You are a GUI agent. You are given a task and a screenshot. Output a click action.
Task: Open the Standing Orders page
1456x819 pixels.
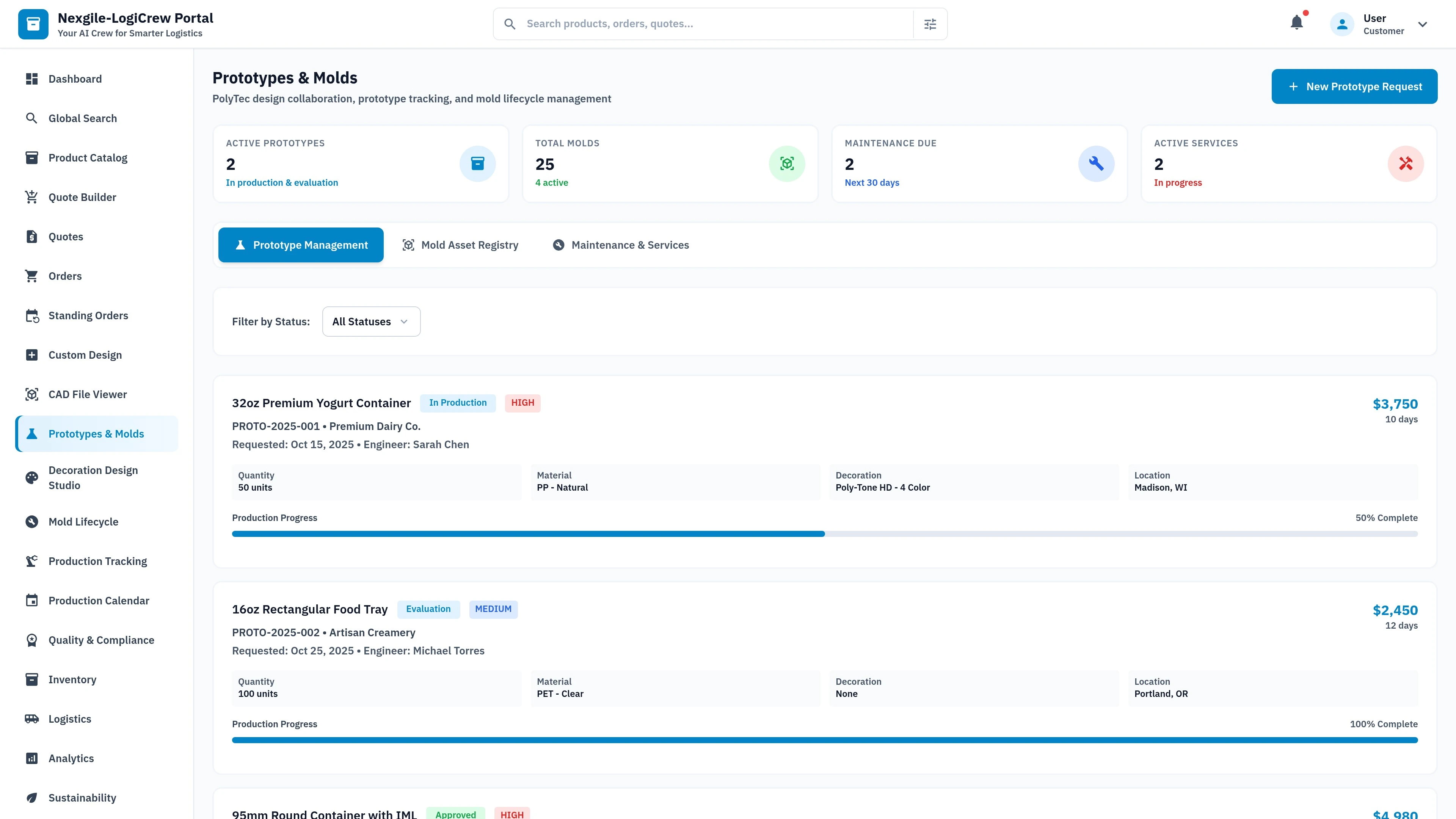tap(88, 315)
